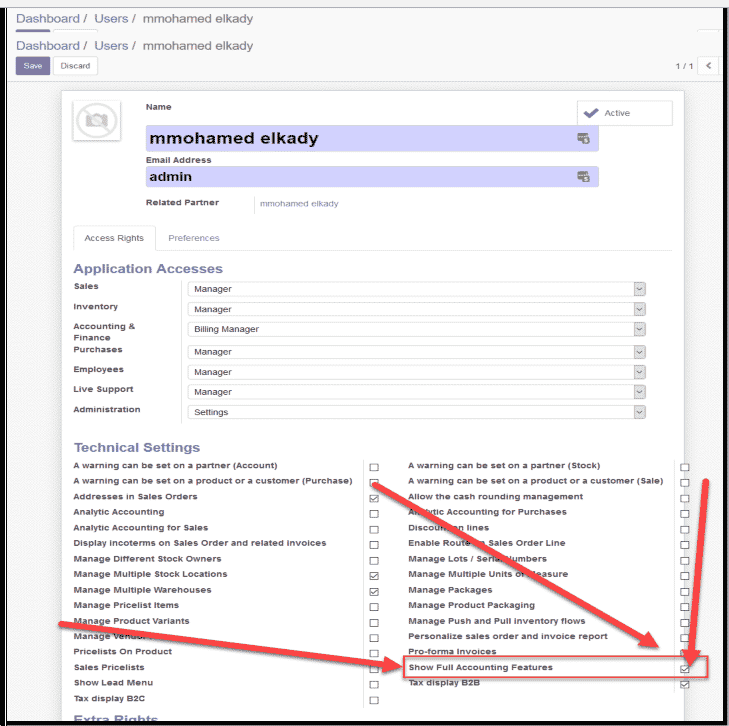Enable Manage Push and Pull inventory flows checkbox
Viewport: 729px width, 726px height.
coord(684,623)
